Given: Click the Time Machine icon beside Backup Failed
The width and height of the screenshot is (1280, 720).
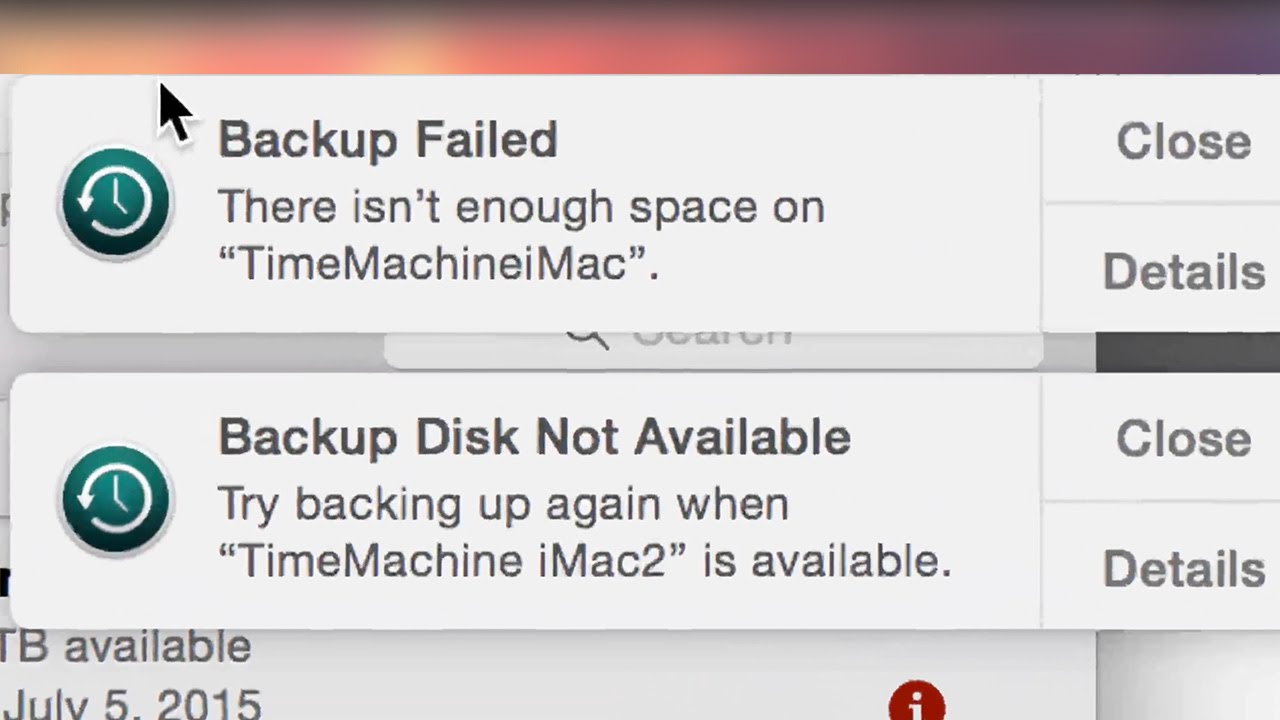Looking at the screenshot, I should tap(115, 203).
